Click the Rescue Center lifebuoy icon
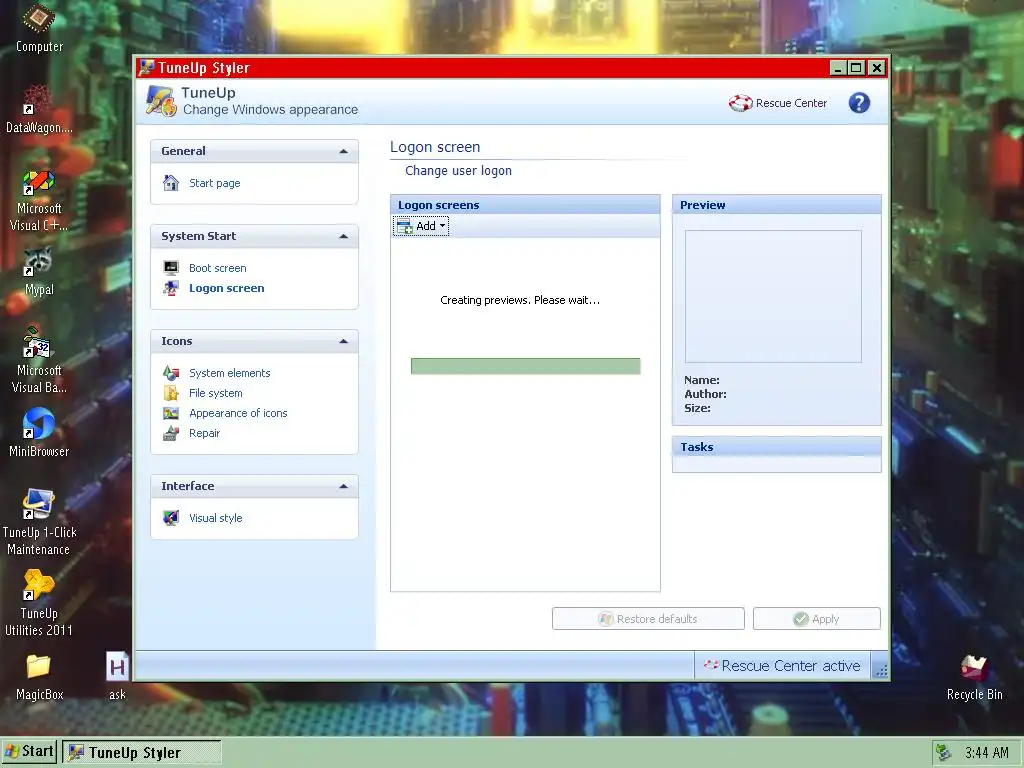 pyautogui.click(x=741, y=103)
